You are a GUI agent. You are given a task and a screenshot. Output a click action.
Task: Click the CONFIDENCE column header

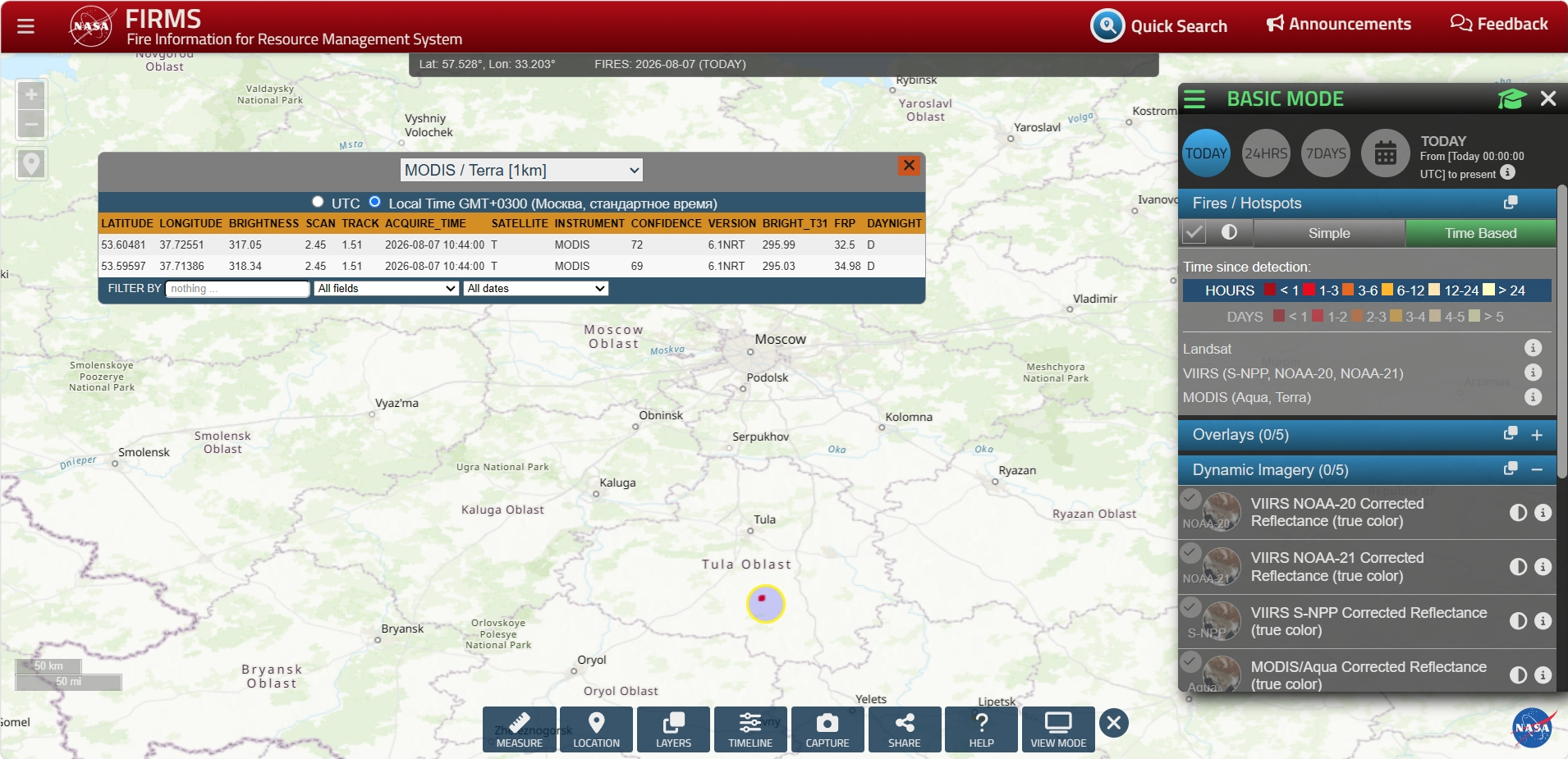point(666,223)
